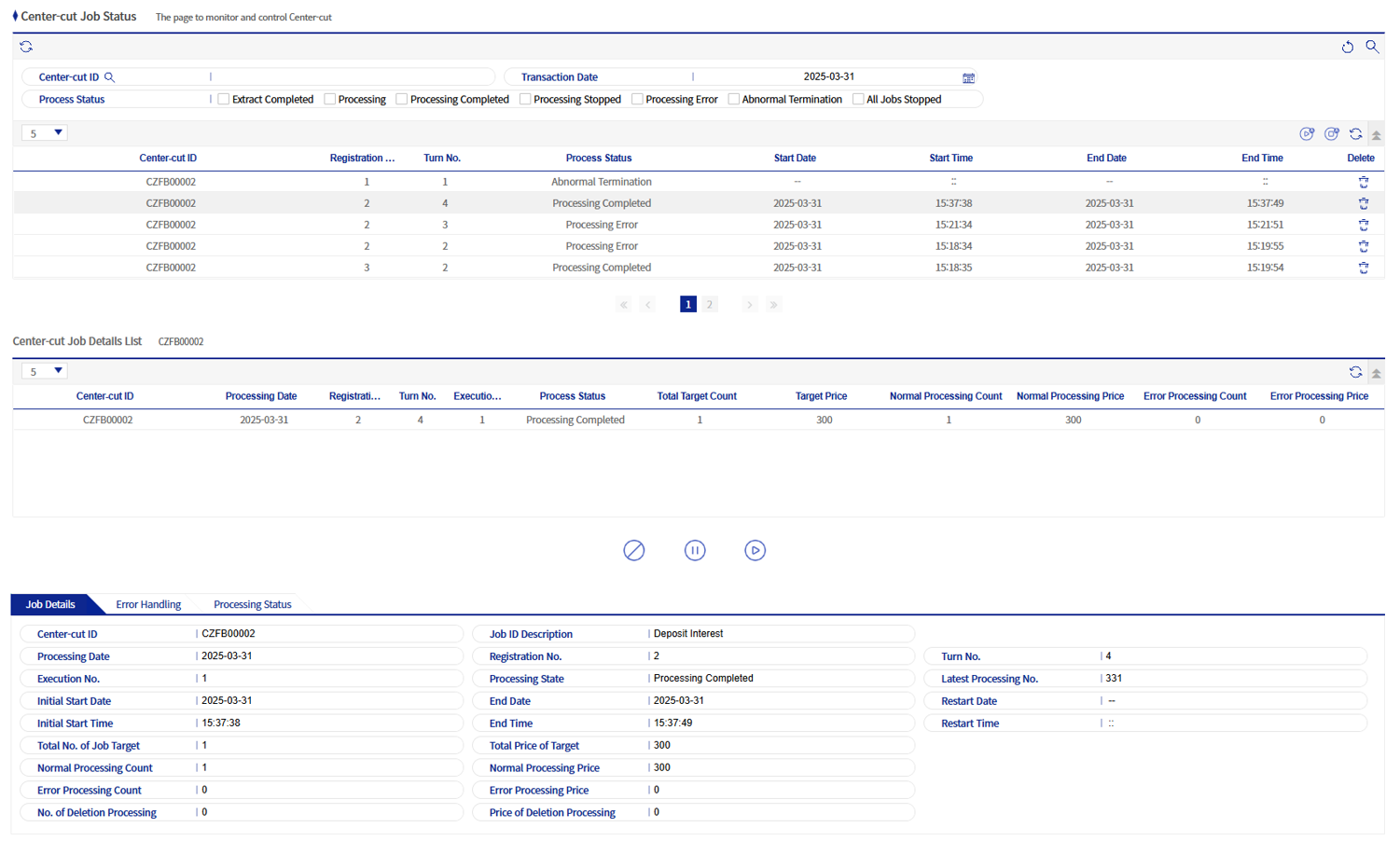Open the rows-per-page dropdown in job status grid

click(x=45, y=133)
